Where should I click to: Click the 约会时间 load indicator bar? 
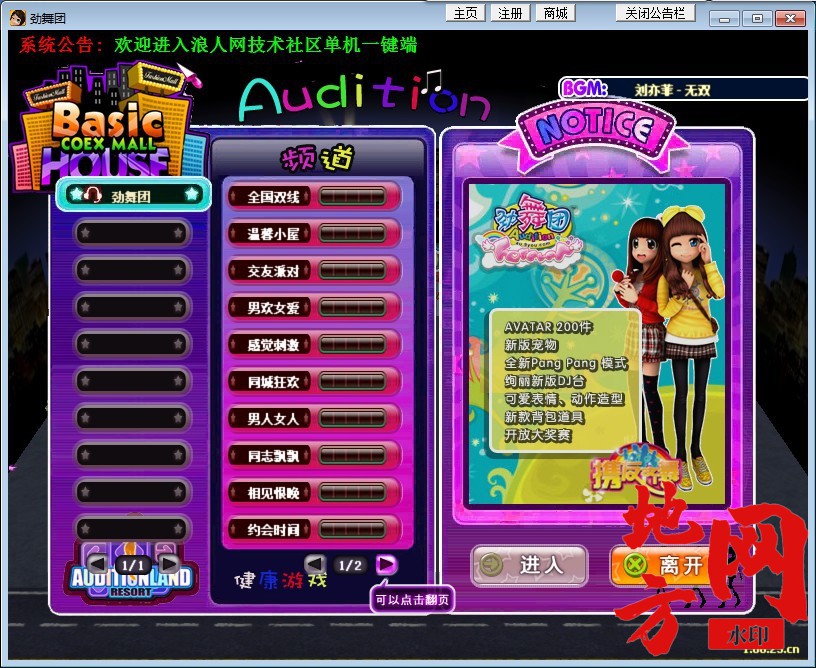tap(352, 529)
